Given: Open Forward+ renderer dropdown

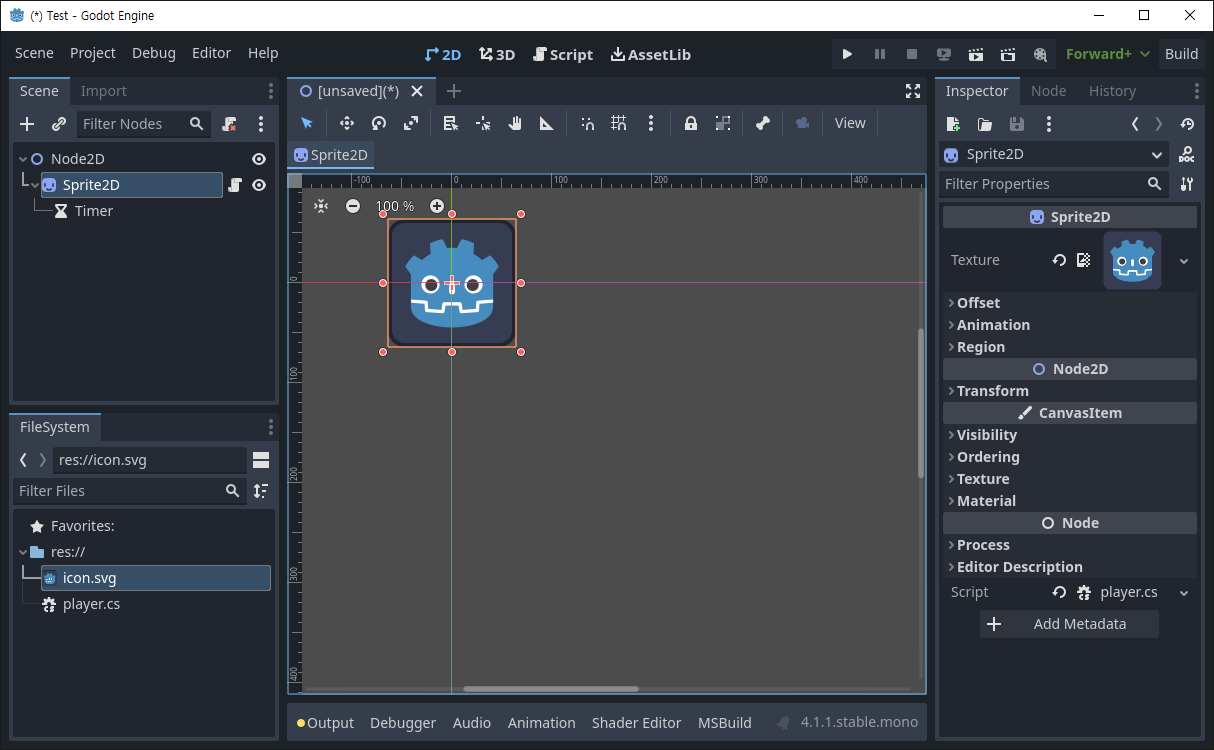Looking at the screenshot, I should click(1108, 54).
